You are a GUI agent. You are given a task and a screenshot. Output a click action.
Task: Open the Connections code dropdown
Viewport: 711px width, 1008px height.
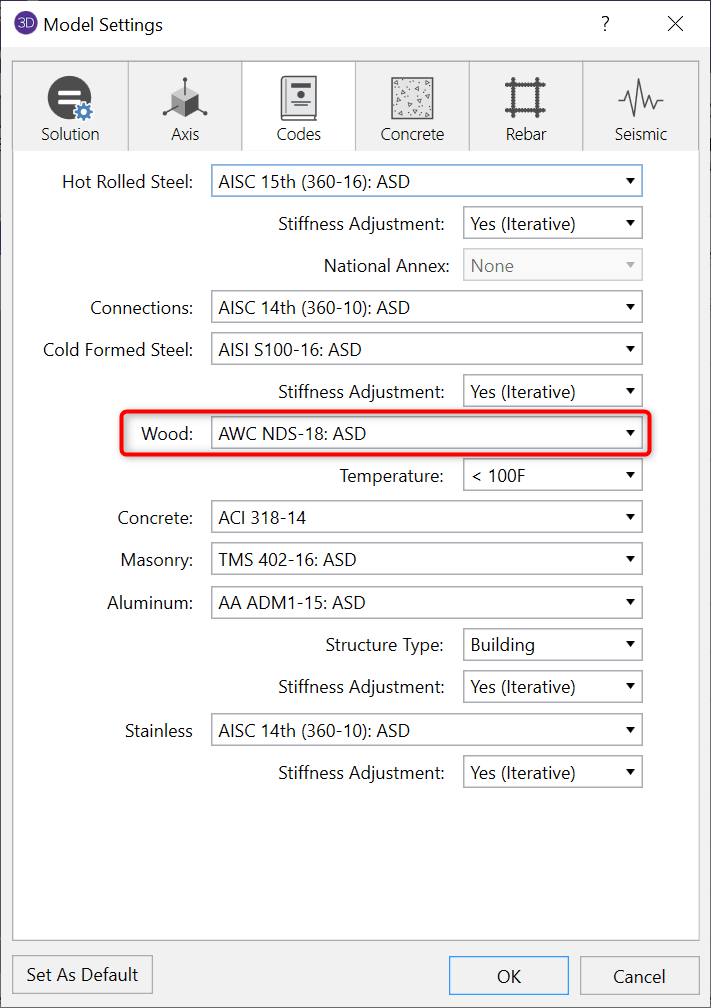(426, 308)
